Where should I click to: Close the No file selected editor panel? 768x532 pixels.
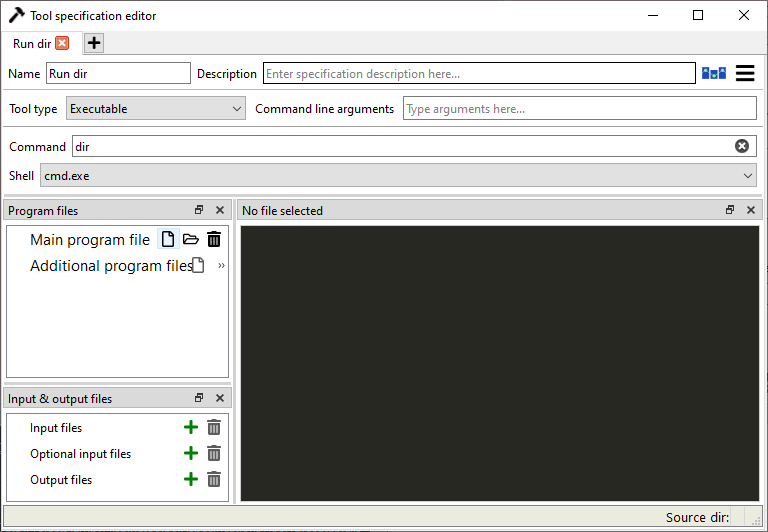(x=751, y=210)
